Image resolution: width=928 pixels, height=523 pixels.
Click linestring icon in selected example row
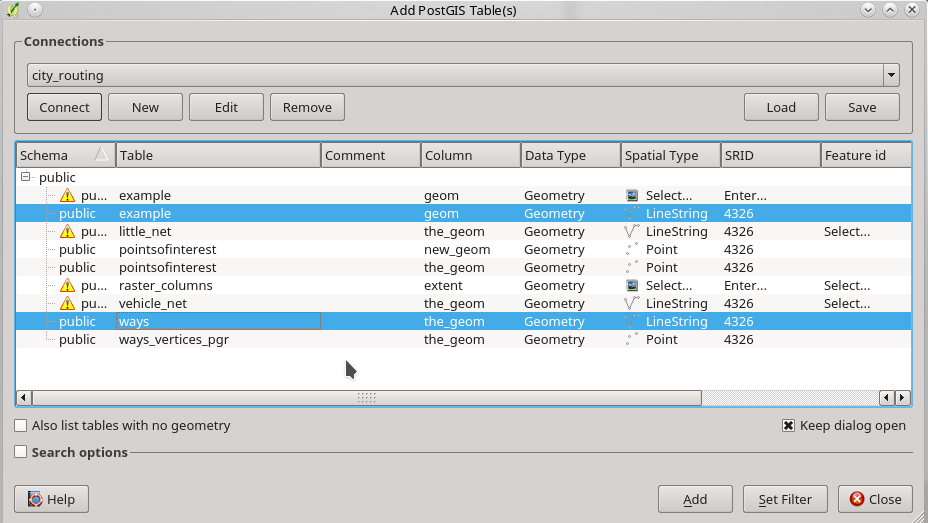click(632, 213)
